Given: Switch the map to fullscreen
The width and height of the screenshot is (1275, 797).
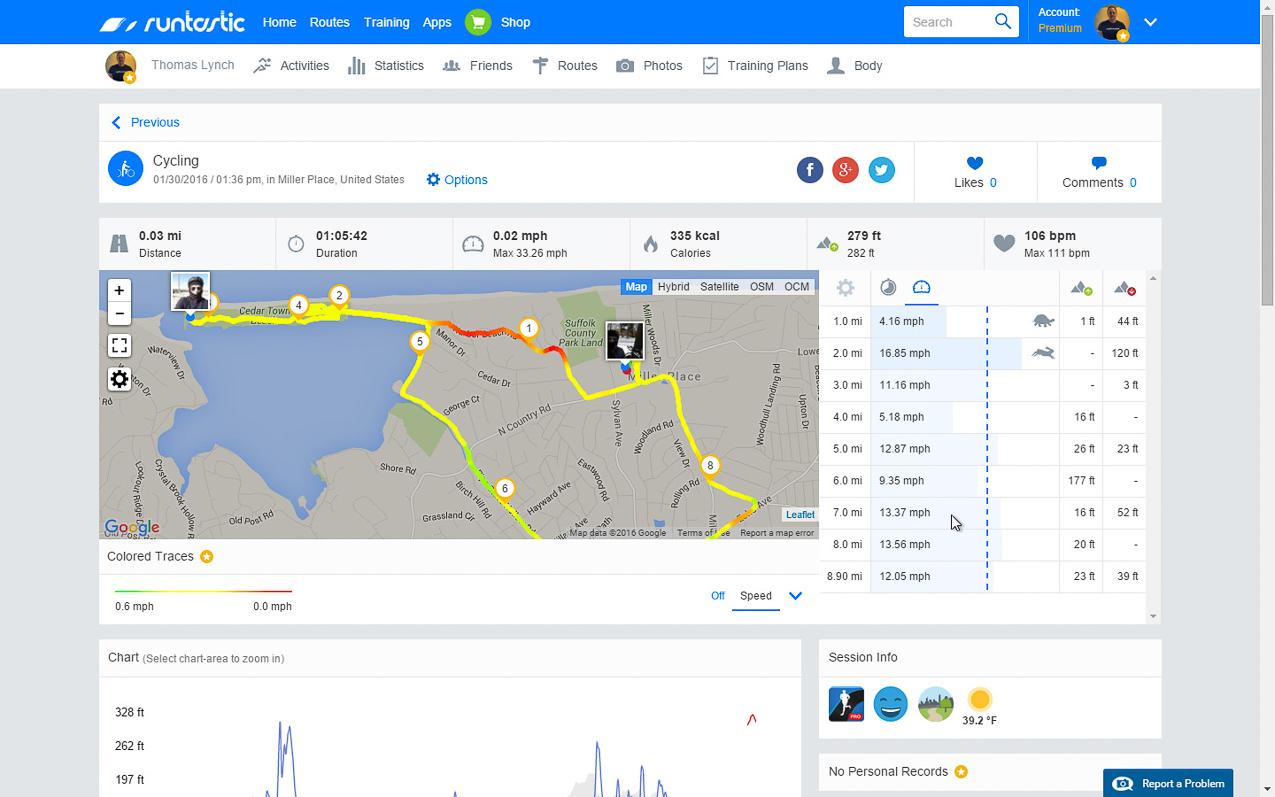Looking at the screenshot, I should click(x=119, y=346).
